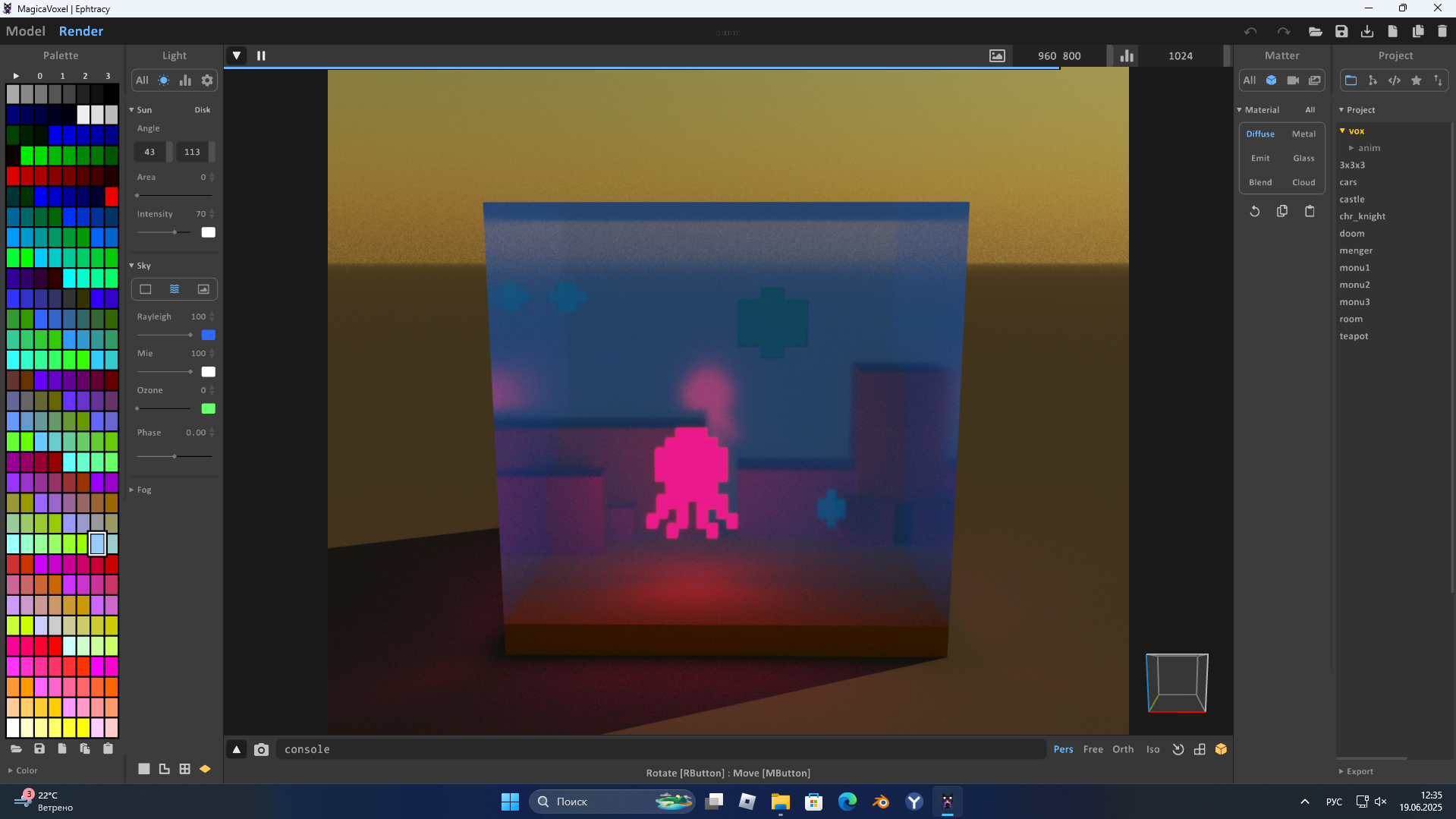The height and width of the screenshot is (819, 1456).
Task: Paste the material with the clipboard icon
Action: [1310, 211]
